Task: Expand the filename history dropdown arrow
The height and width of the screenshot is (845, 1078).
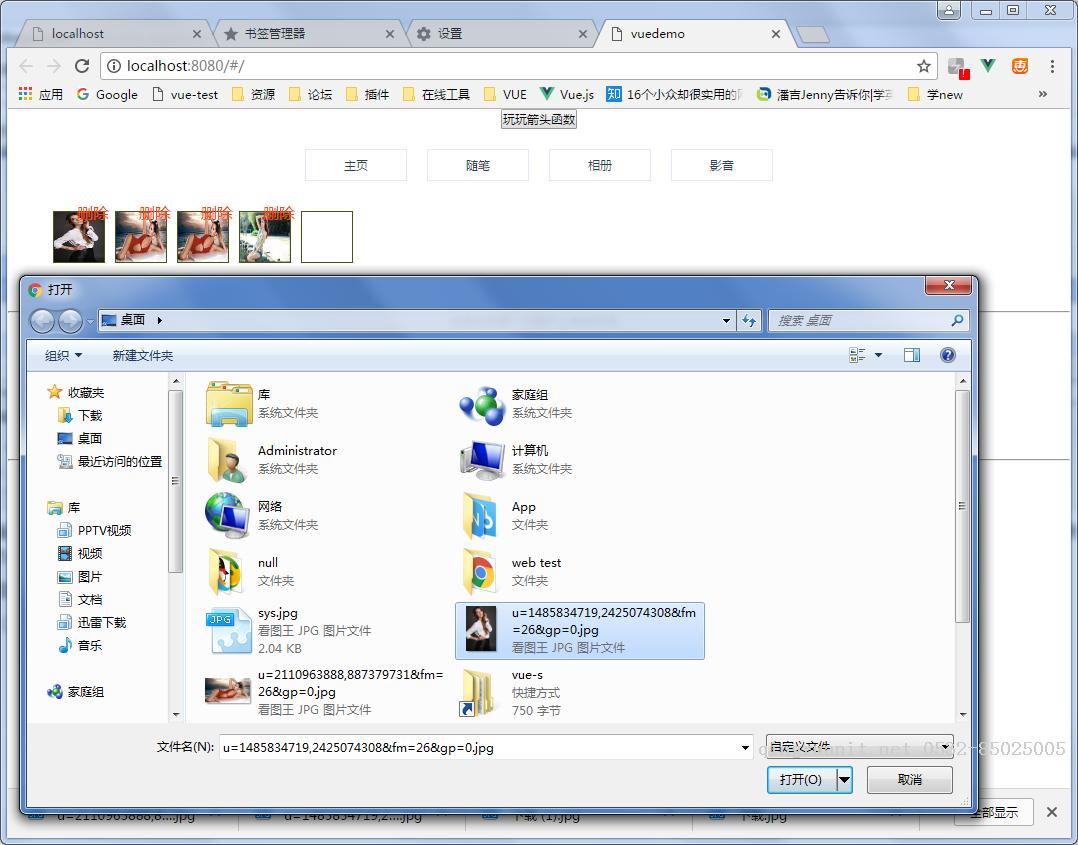Action: (746, 748)
